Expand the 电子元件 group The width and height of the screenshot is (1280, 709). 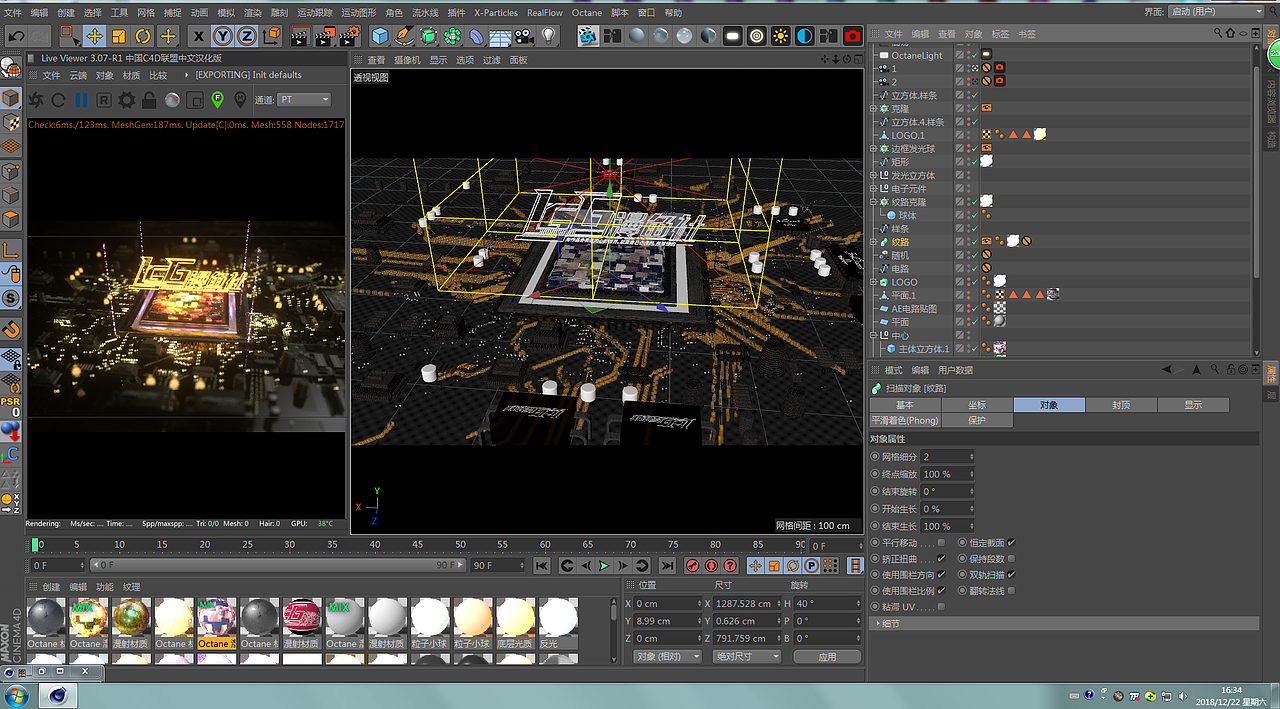pyautogui.click(x=874, y=188)
